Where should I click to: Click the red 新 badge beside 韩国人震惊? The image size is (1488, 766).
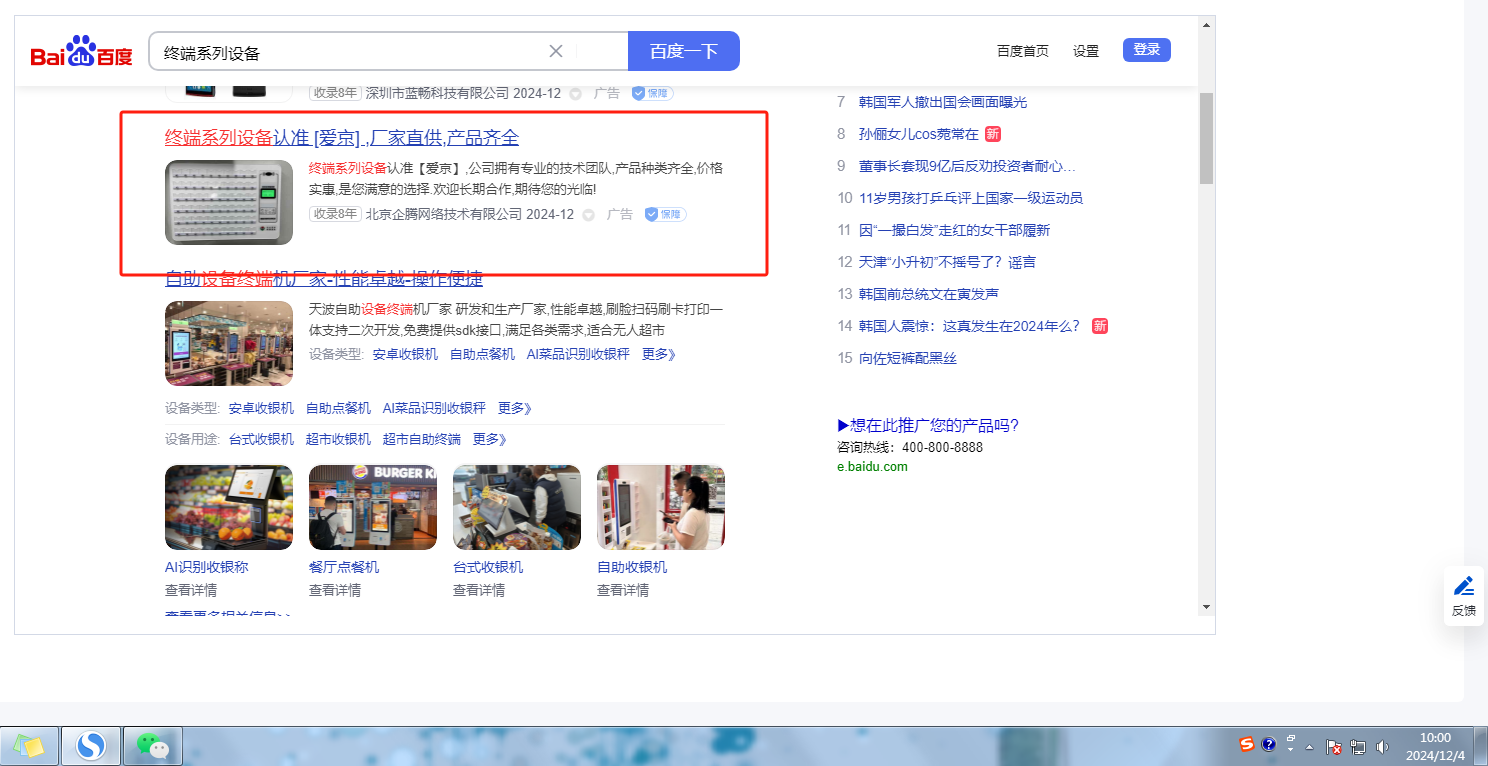click(1100, 326)
